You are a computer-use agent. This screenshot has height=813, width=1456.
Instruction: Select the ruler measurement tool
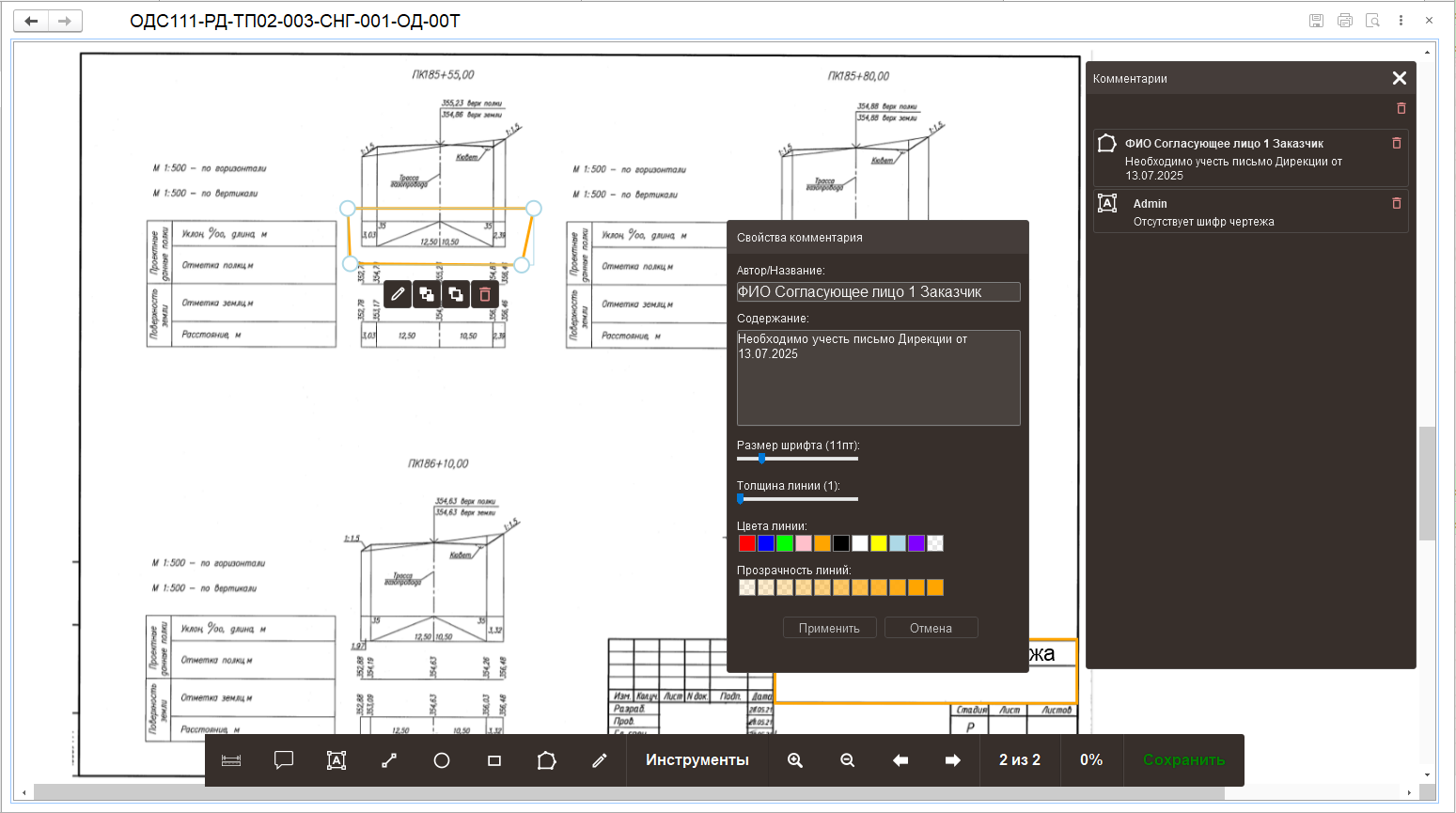(x=231, y=760)
